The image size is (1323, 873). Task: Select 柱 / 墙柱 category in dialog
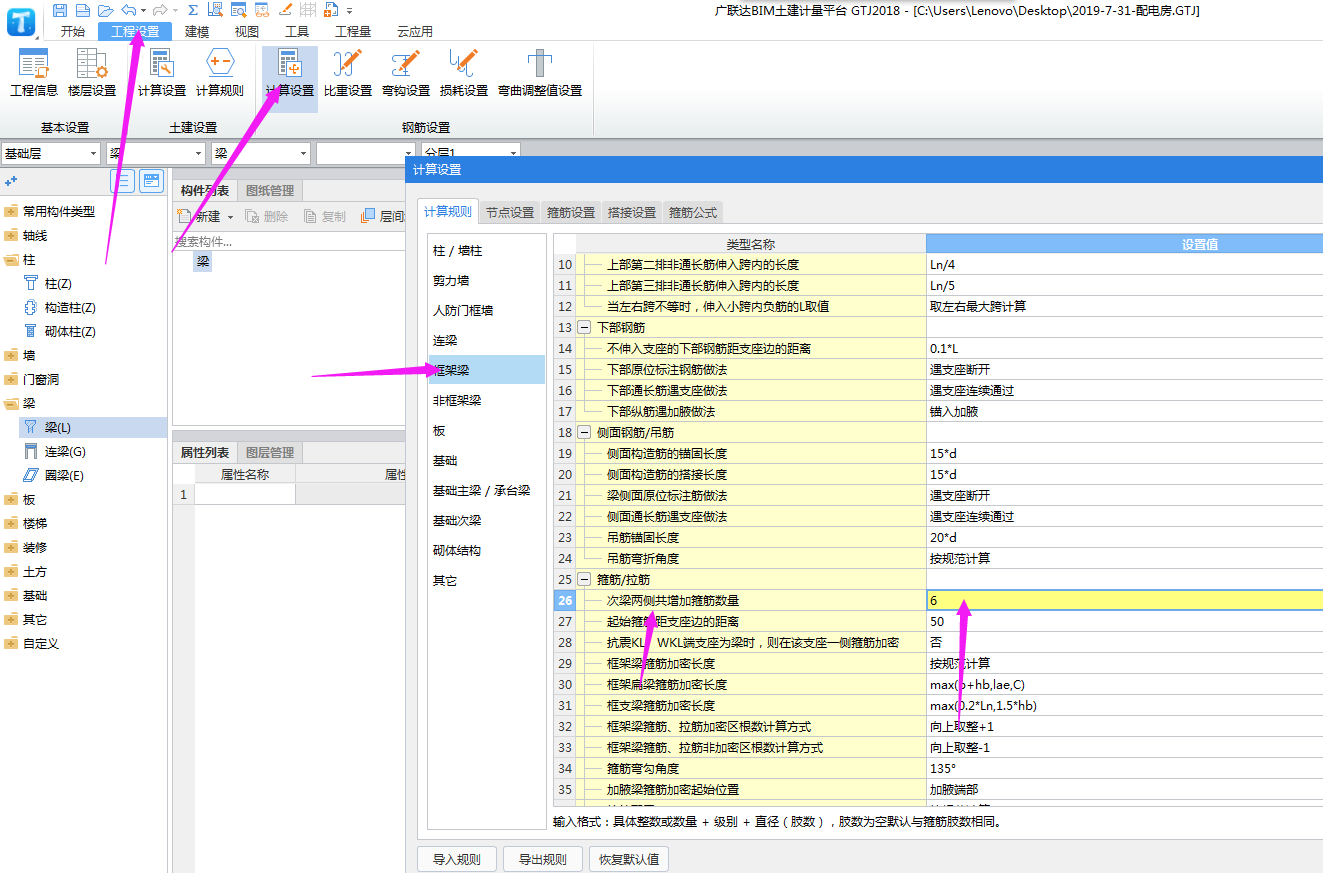click(x=487, y=250)
